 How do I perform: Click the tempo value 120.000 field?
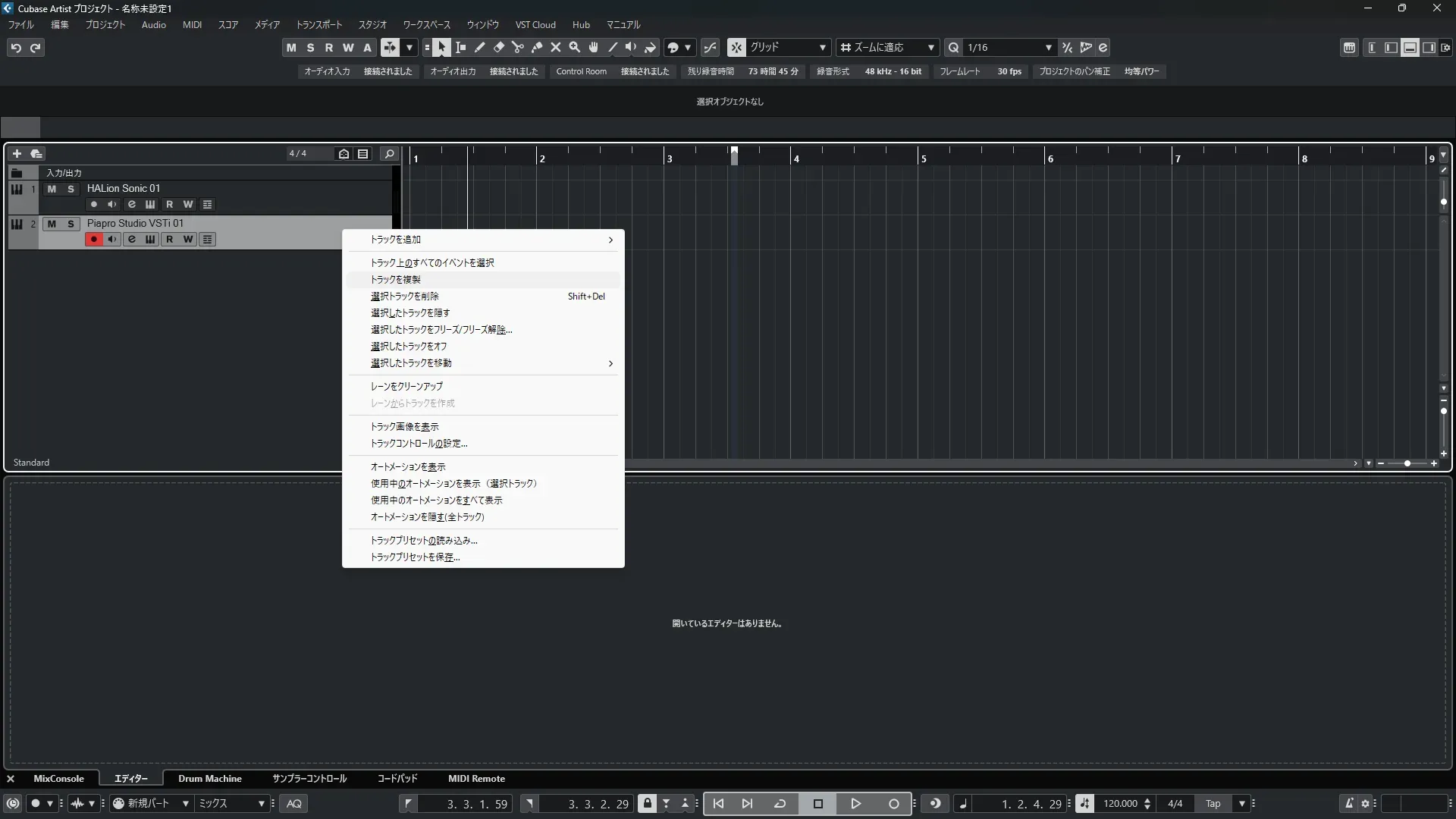tap(1120, 804)
